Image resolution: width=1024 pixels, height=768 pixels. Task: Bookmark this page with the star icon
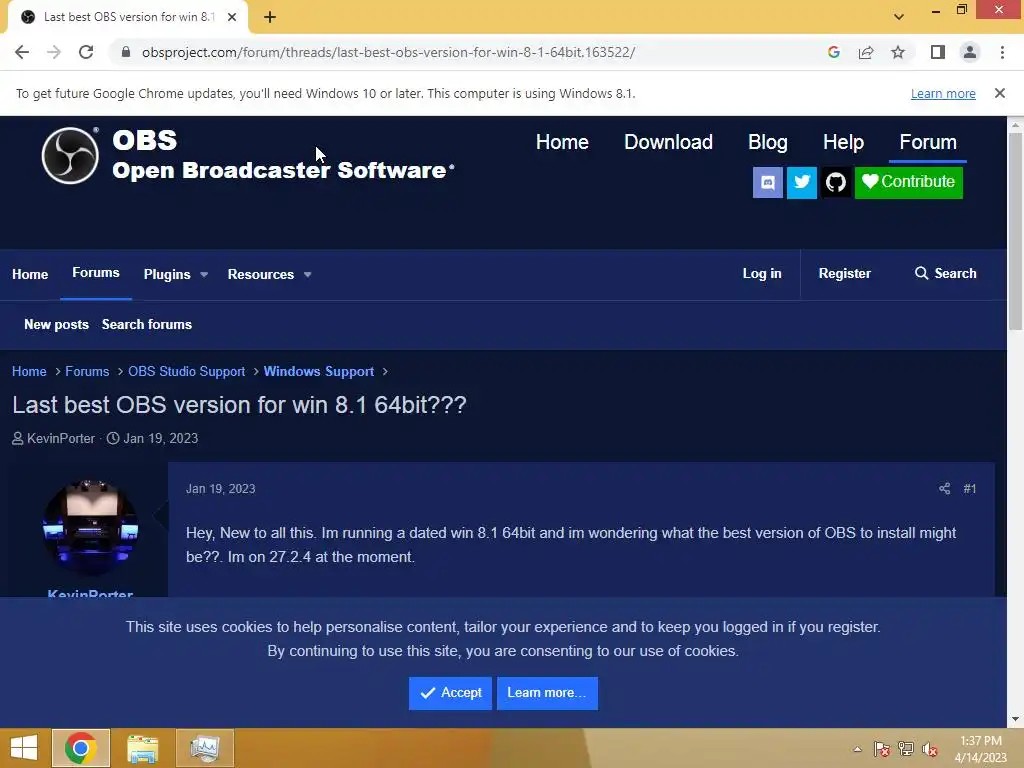(898, 52)
